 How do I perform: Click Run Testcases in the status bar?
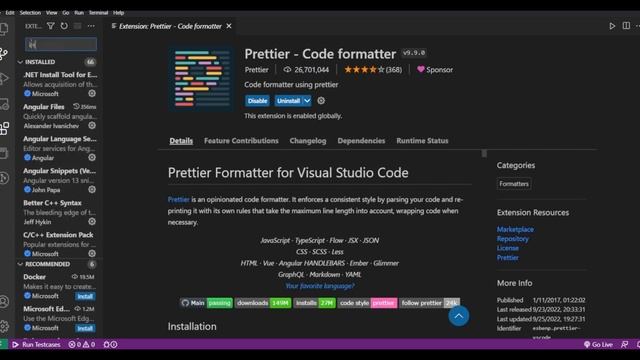[x=36, y=344]
